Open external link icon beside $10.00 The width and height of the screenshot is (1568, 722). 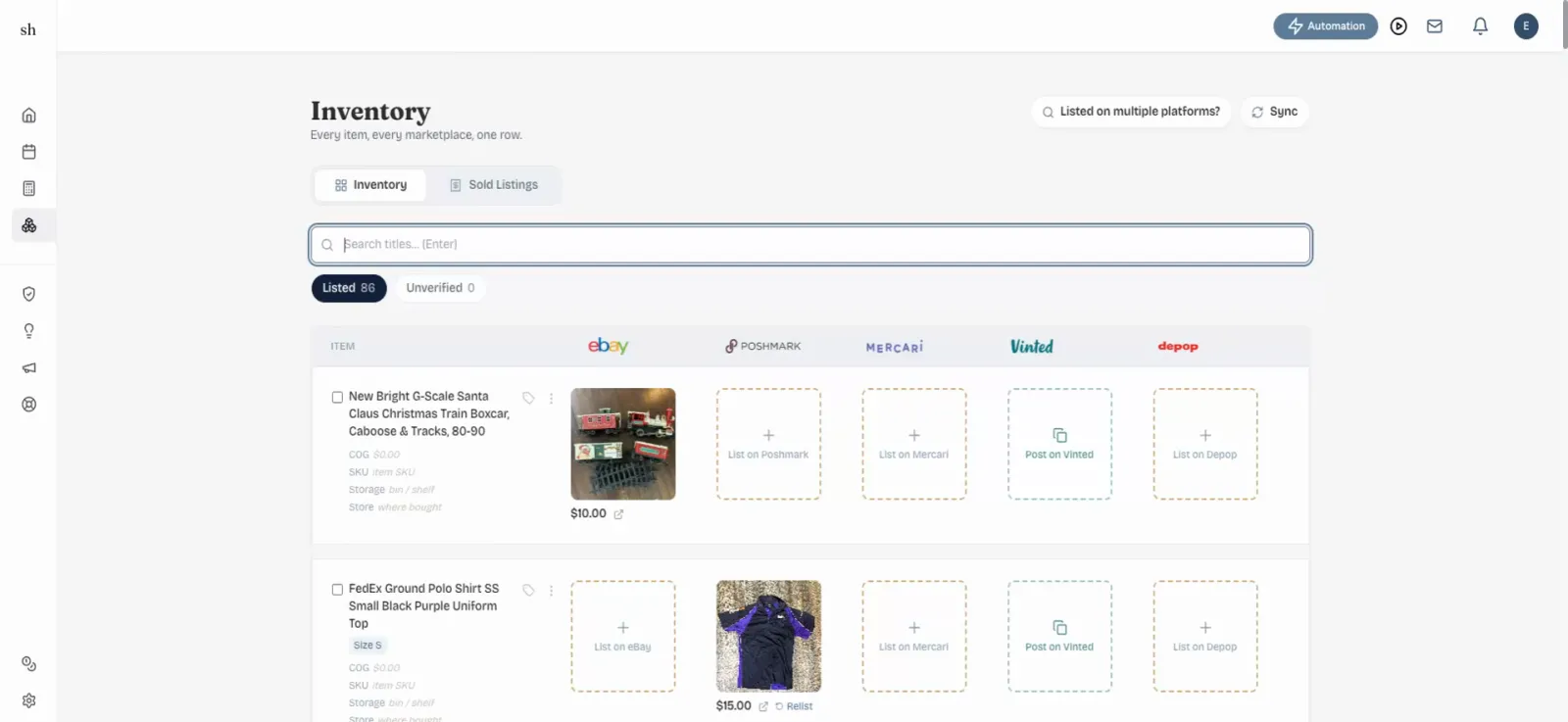point(618,514)
